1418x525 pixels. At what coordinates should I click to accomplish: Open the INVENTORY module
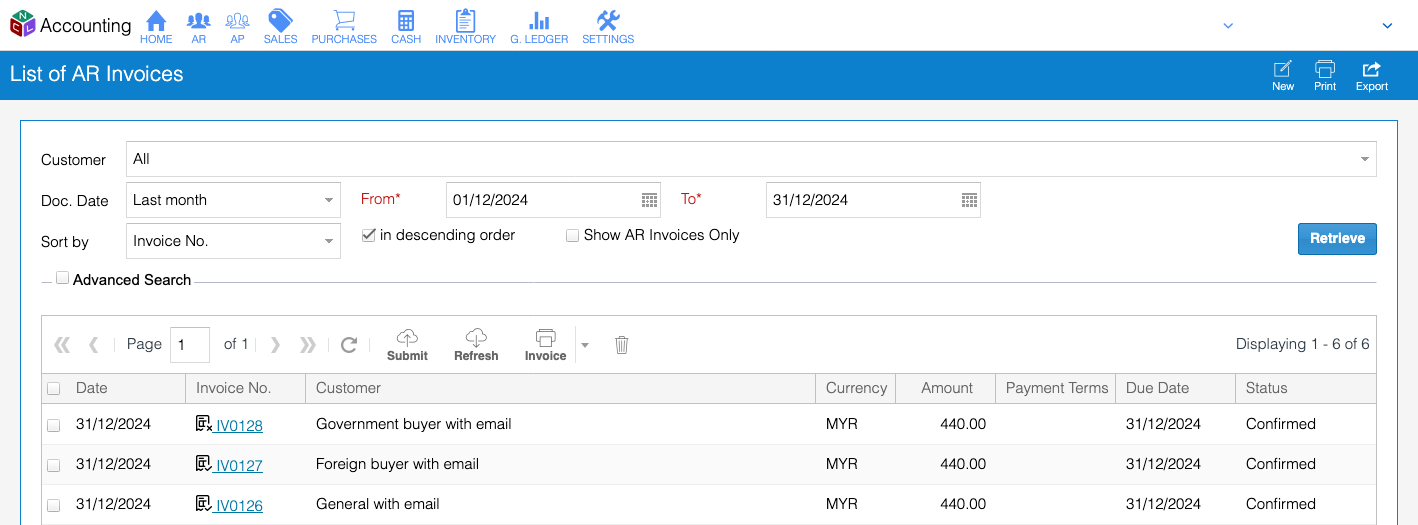[x=465, y=27]
